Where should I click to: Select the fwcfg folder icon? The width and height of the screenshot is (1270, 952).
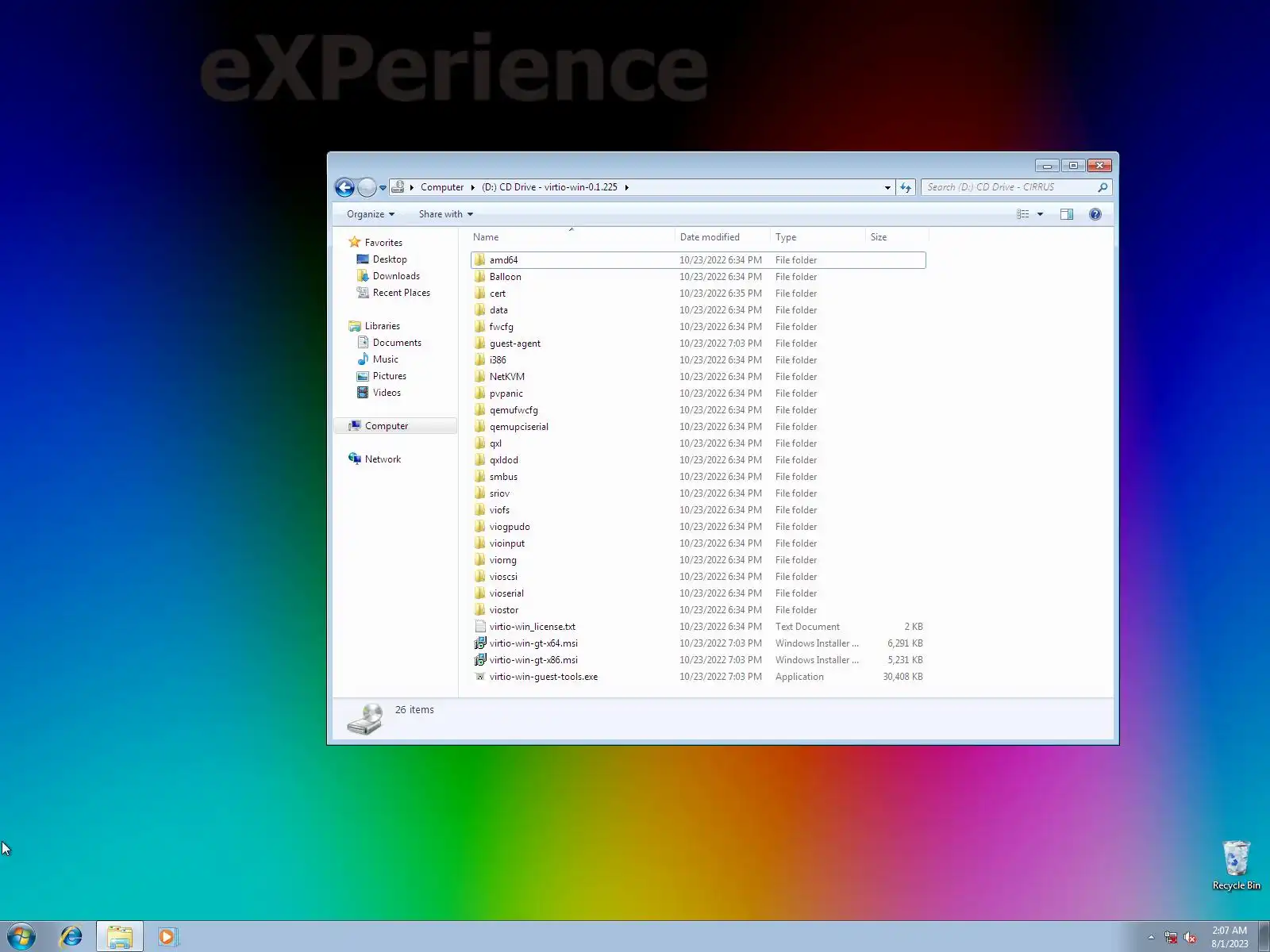click(x=479, y=326)
